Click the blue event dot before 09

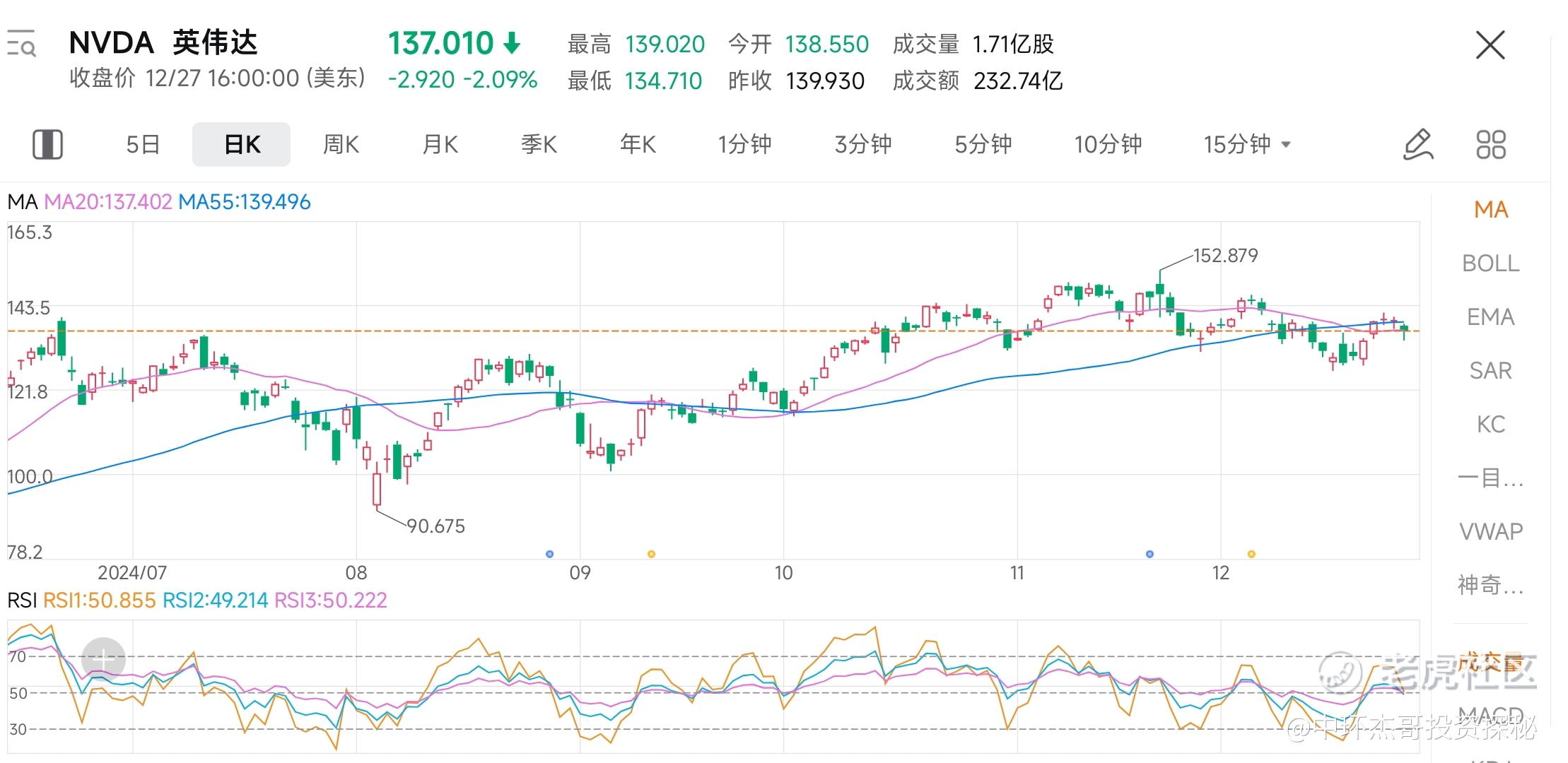[x=550, y=554]
